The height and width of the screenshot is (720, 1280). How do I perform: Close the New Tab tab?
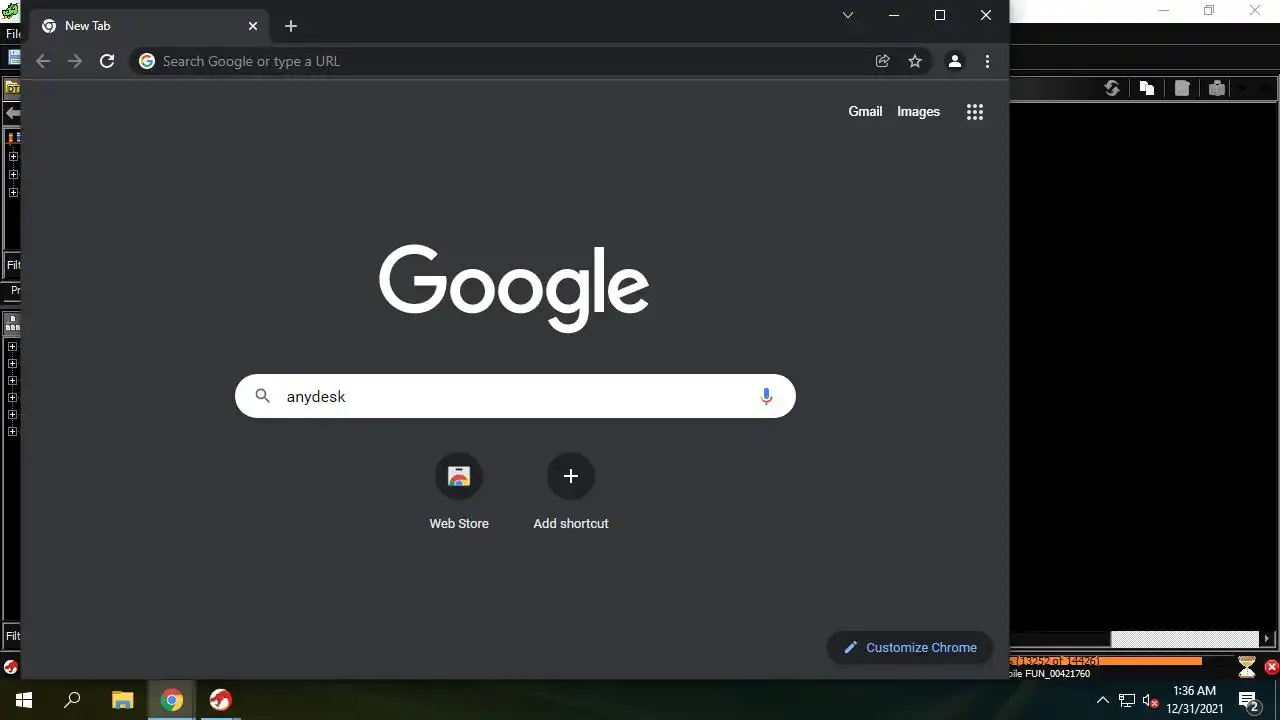tap(253, 26)
